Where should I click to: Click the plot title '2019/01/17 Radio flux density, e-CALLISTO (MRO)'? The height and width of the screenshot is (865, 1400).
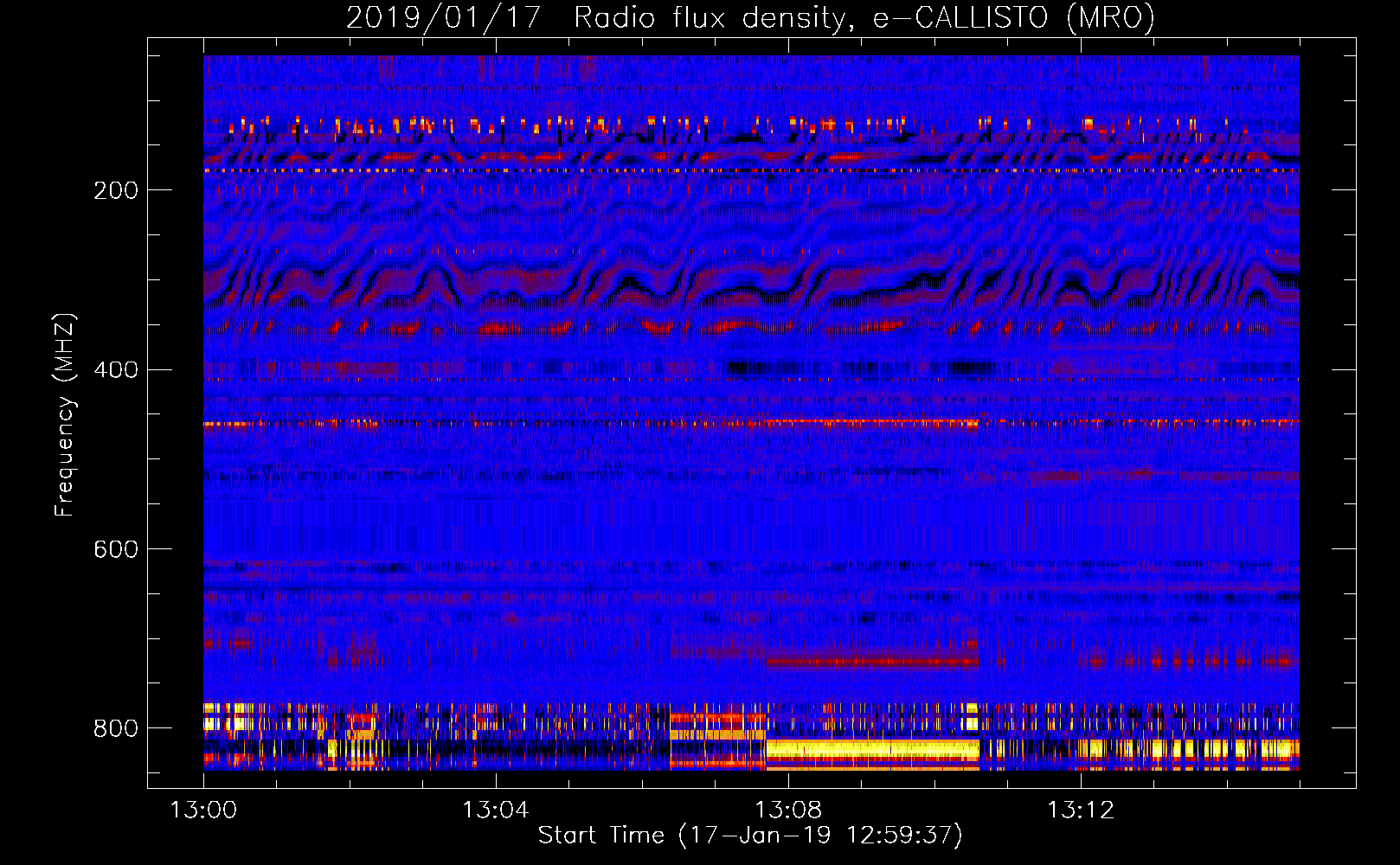[750, 17]
